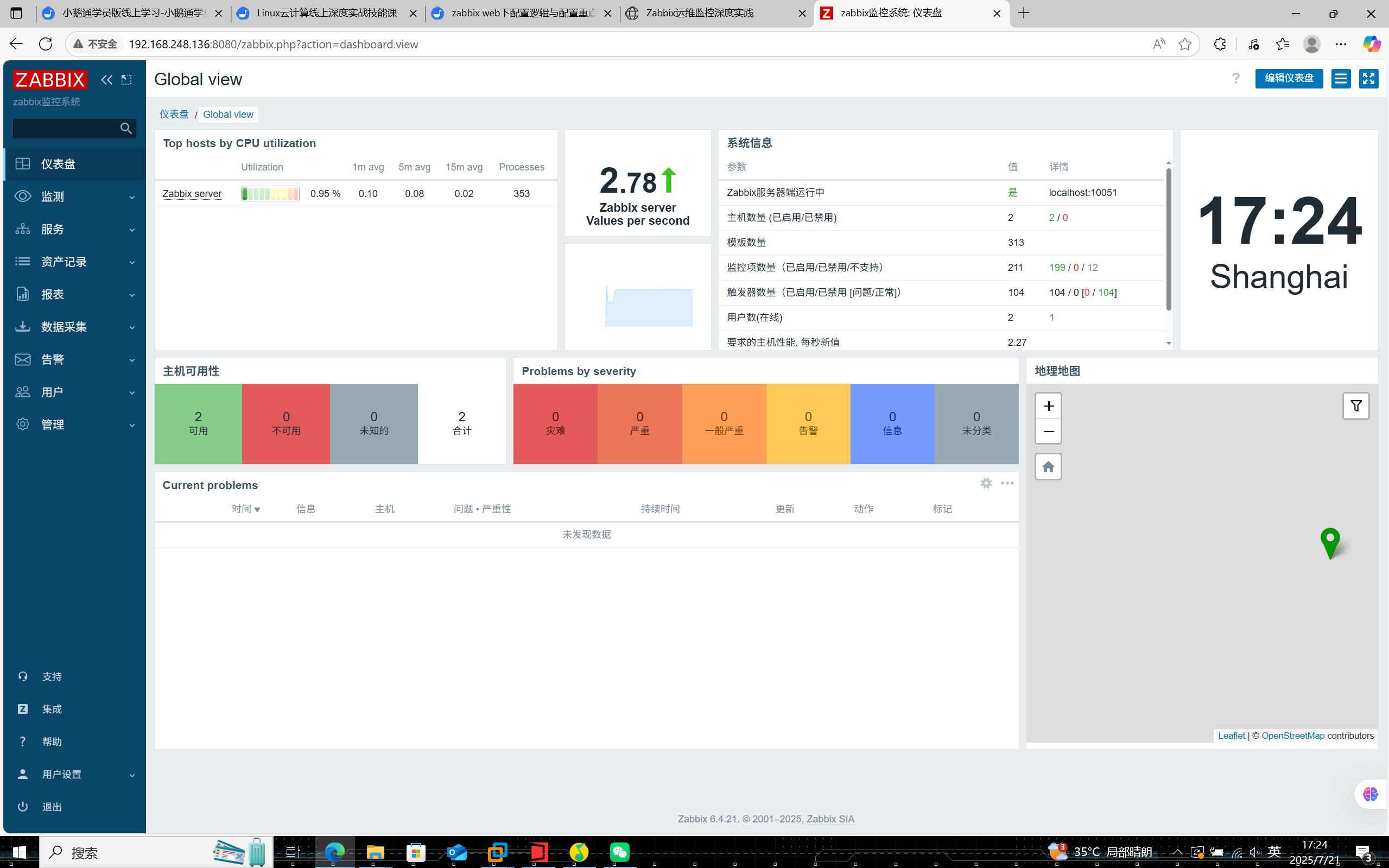Viewport: 1389px width, 868px height.
Task: Click the search magnifier icon in sidebar
Action: [126, 129]
